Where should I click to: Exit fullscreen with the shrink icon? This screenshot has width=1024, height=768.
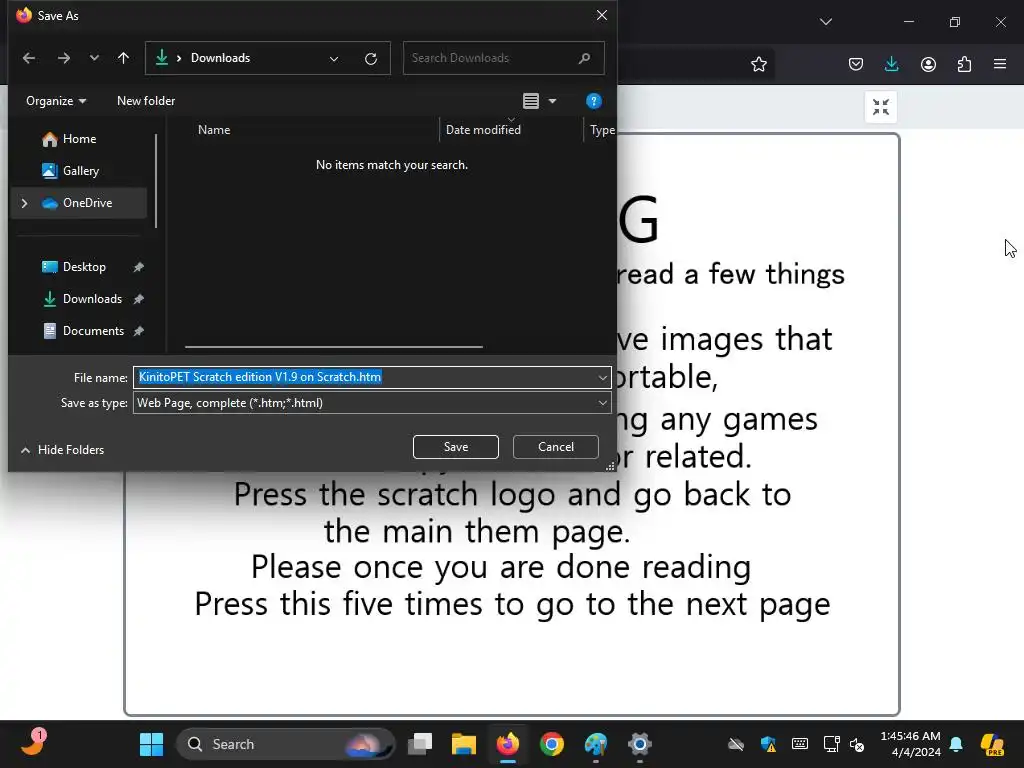click(881, 106)
